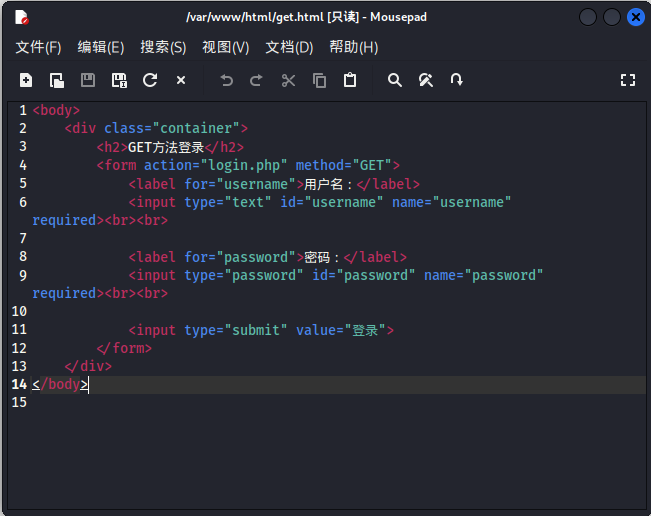Viewport: 651px width, 516px height.
Task: Click "submit" type value on line 11
Action: click(x=256, y=330)
